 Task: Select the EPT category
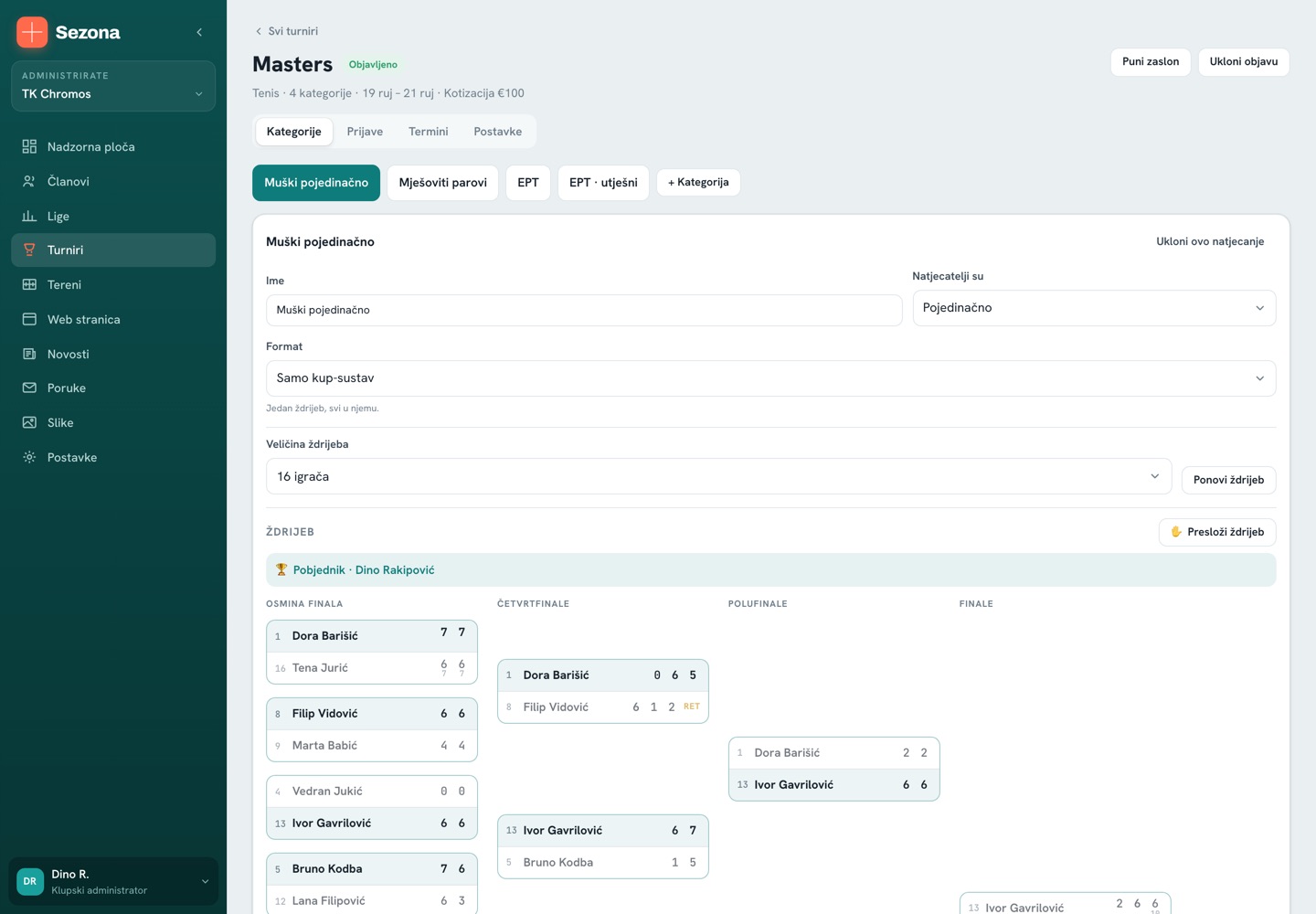click(x=528, y=183)
